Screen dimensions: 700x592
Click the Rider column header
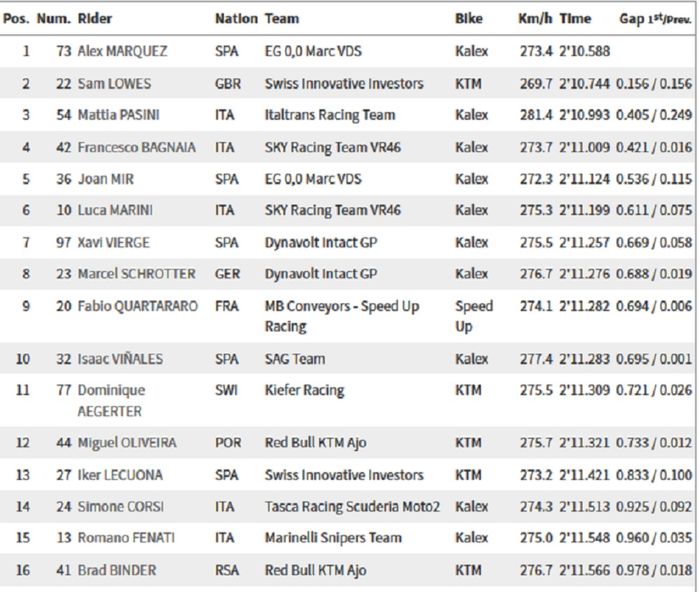click(x=95, y=18)
